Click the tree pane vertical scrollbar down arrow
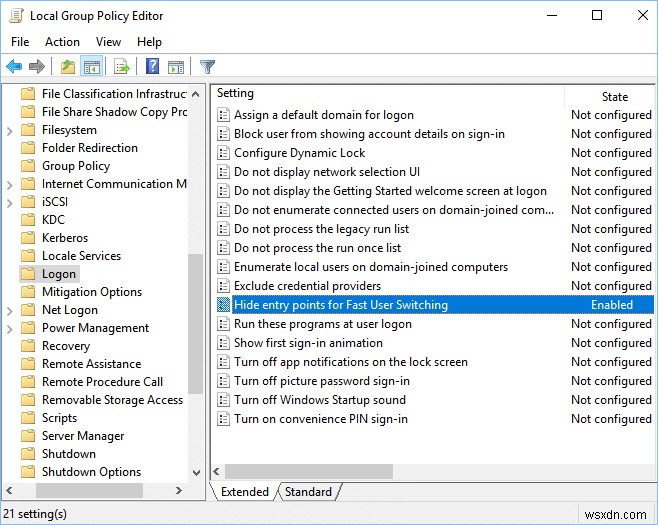 (x=196, y=475)
